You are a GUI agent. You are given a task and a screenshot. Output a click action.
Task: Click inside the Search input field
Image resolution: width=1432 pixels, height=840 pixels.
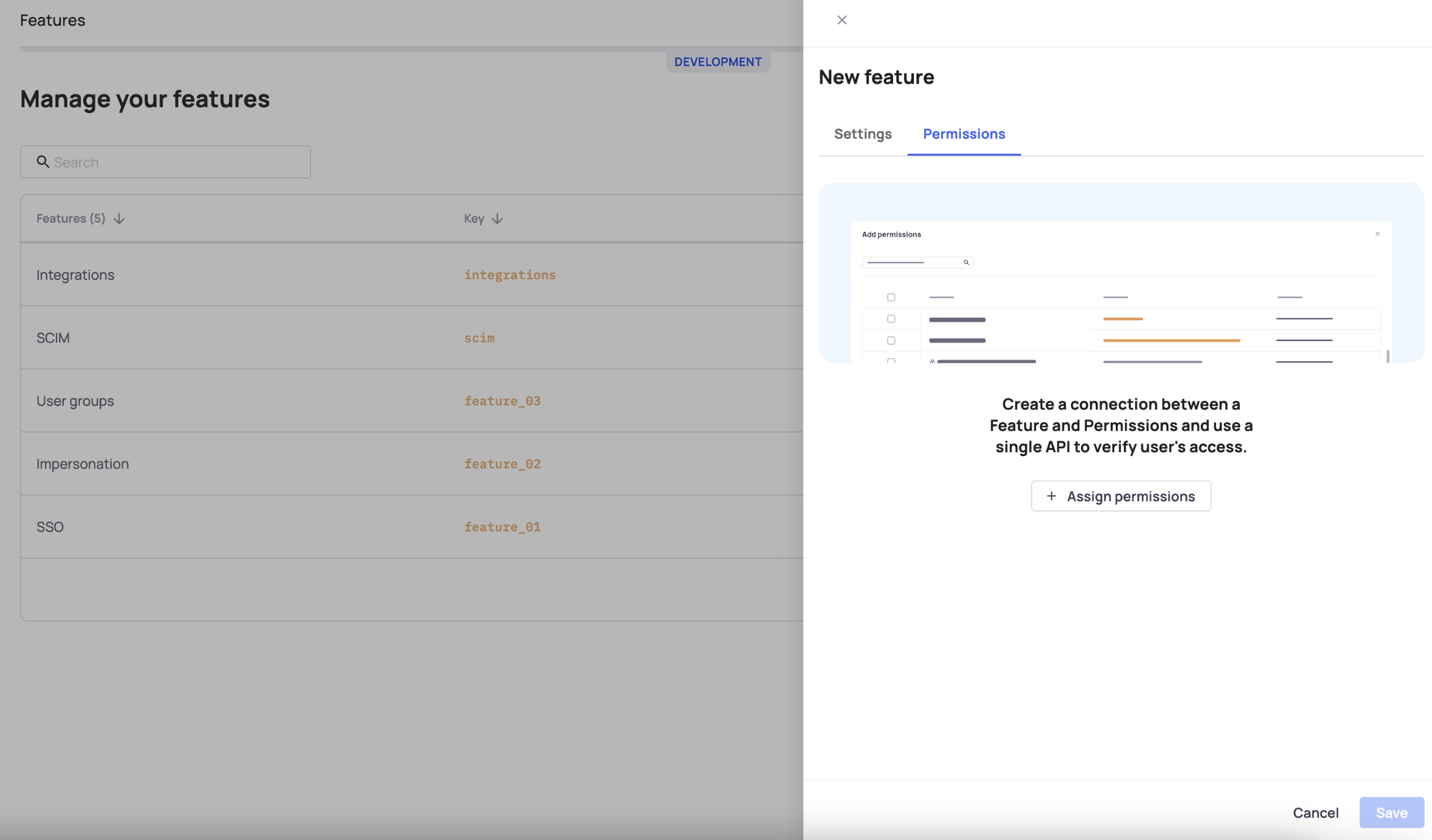tap(165, 162)
